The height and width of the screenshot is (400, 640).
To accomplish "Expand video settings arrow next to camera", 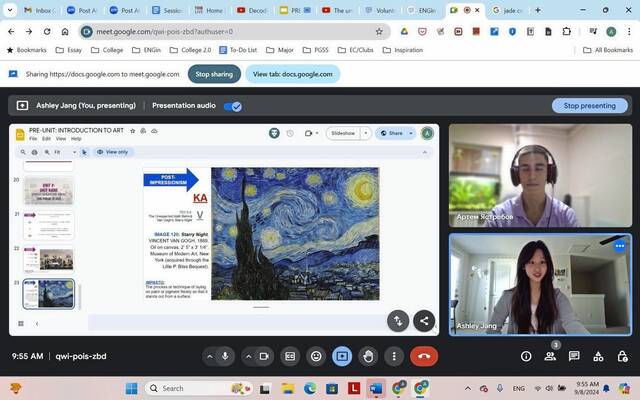I will tap(249, 356).
